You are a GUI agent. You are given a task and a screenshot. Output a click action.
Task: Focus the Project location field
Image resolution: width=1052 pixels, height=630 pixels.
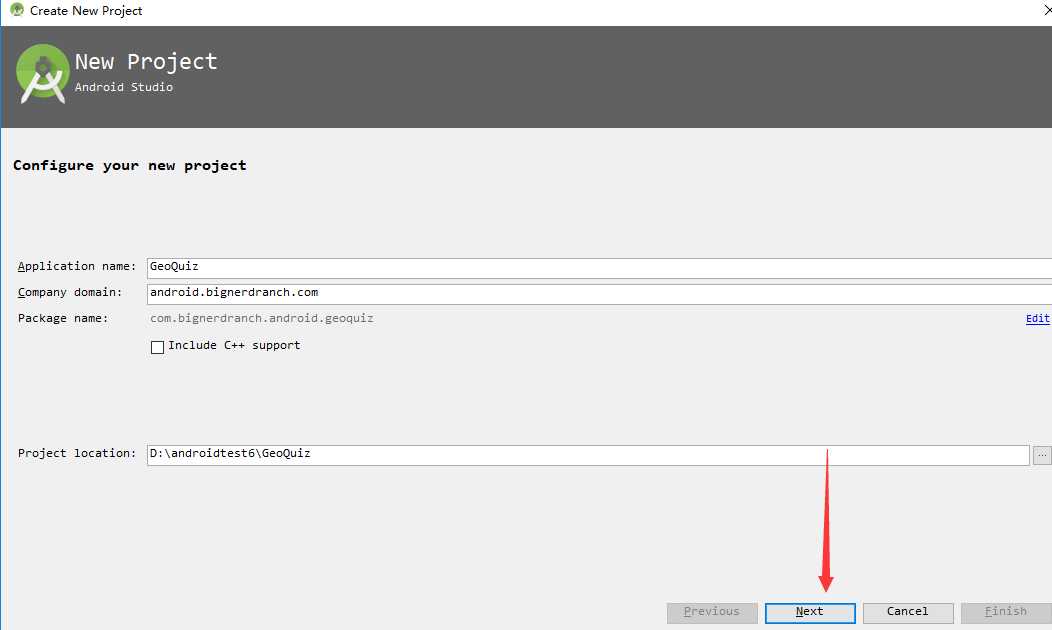click(x=588, y=455)
